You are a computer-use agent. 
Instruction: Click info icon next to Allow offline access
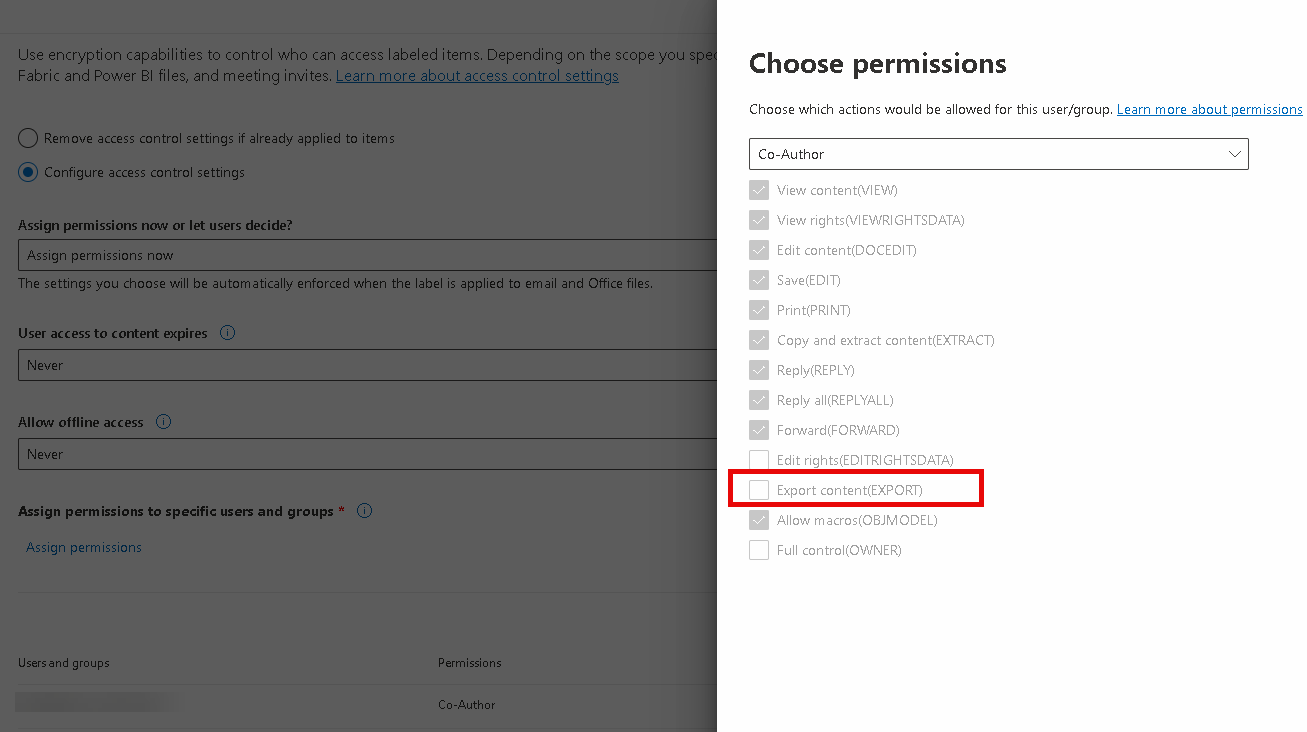coord(164,422)
